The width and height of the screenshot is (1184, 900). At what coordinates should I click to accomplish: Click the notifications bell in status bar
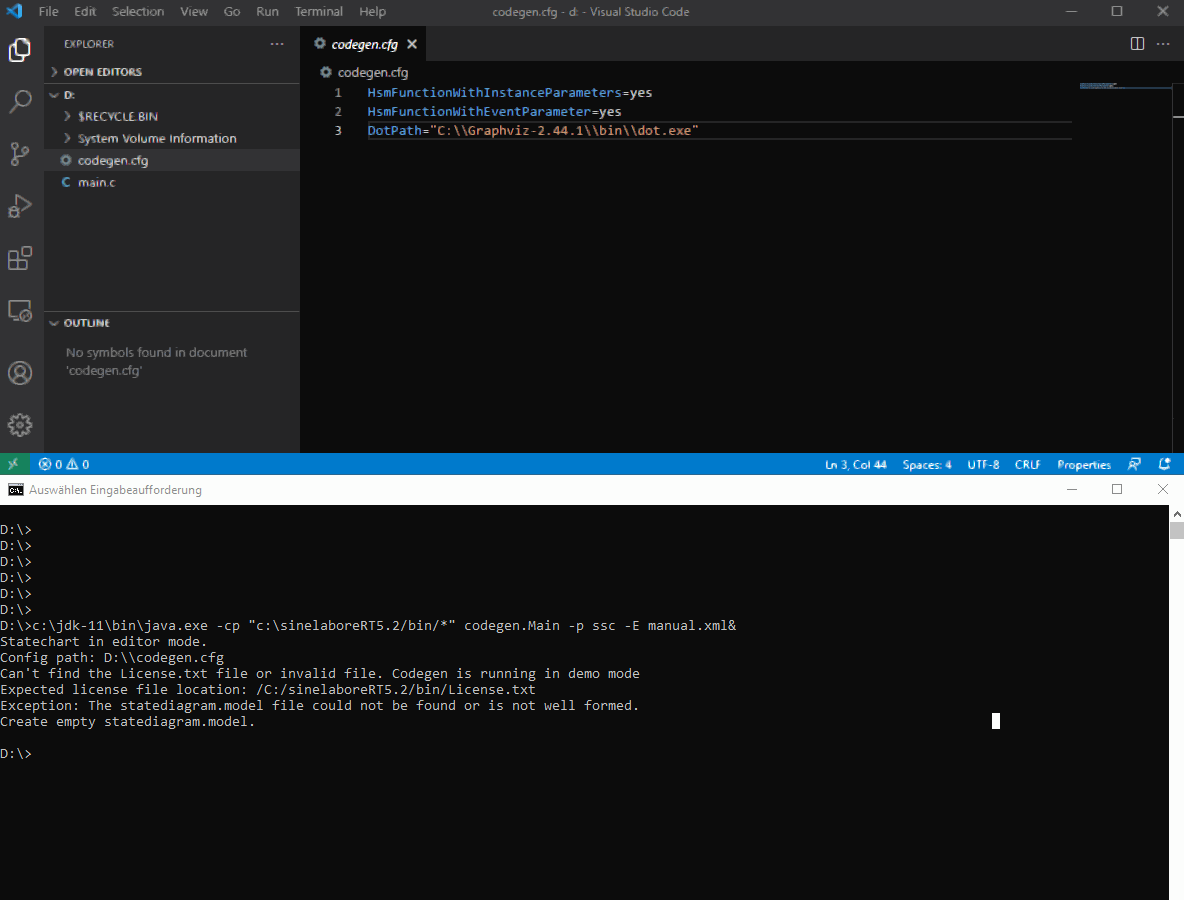pyautogui.click(x=1164, y=464)
